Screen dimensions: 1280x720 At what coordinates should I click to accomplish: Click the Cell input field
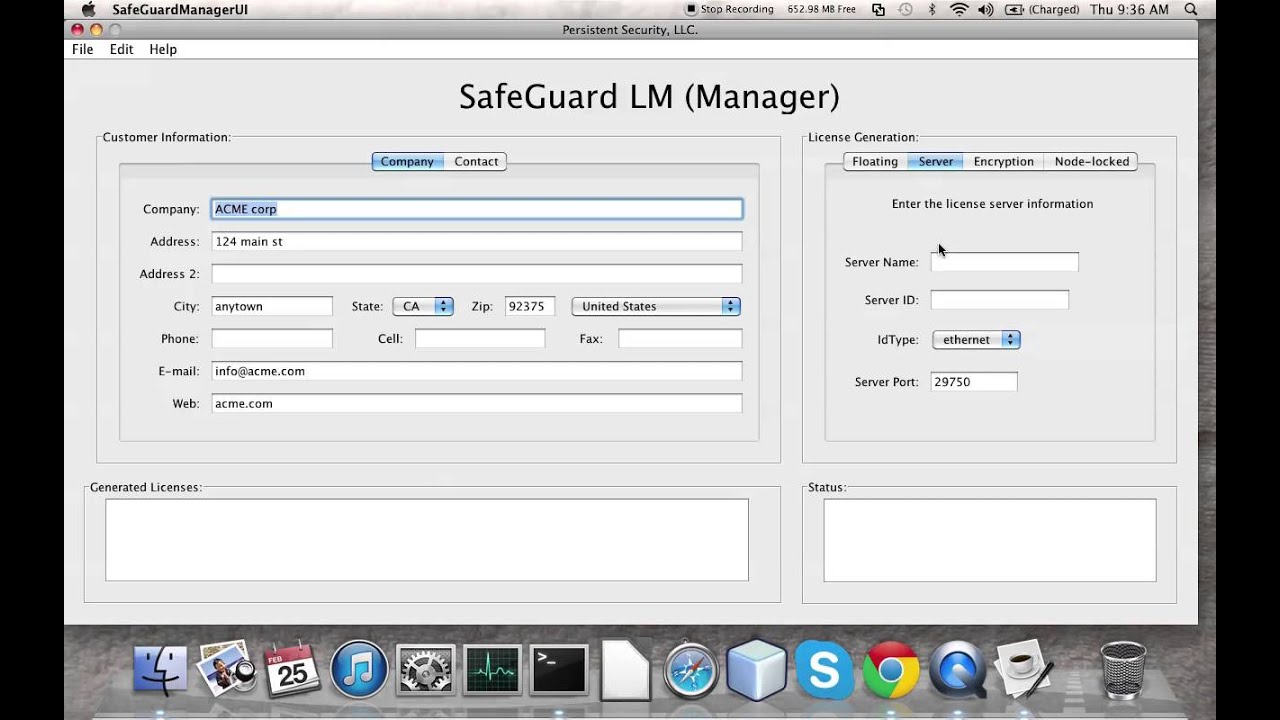coord(480,338)
